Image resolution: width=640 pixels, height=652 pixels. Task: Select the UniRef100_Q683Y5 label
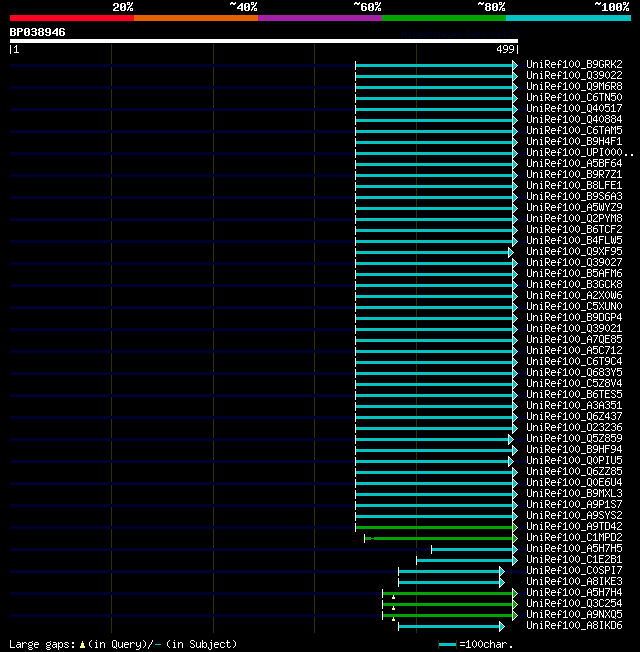[x=574, y=373]
